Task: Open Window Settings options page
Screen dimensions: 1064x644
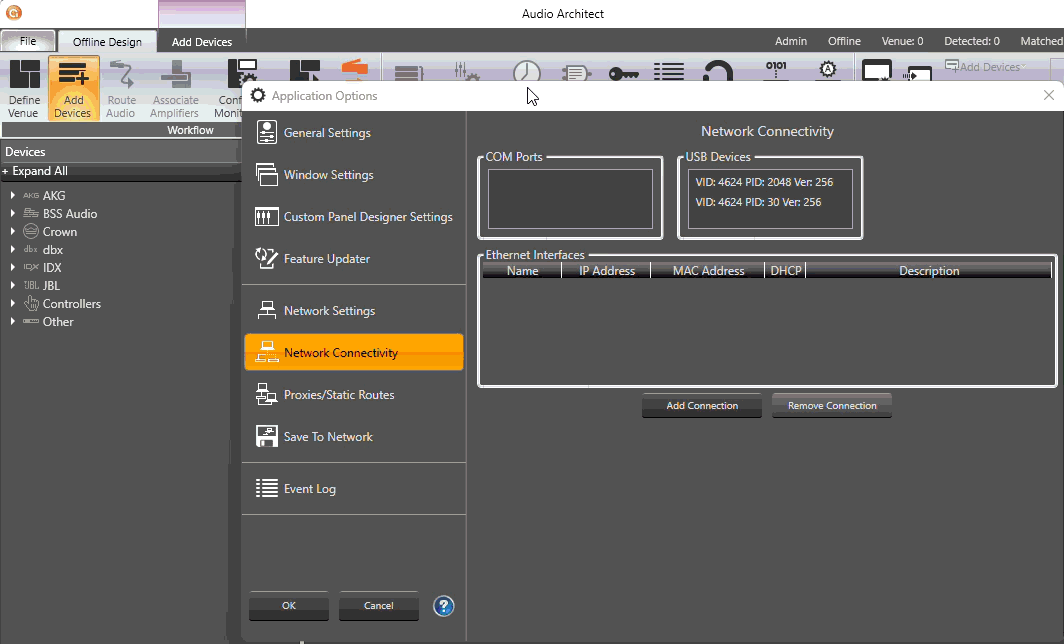Action: [x=328, y=175]
